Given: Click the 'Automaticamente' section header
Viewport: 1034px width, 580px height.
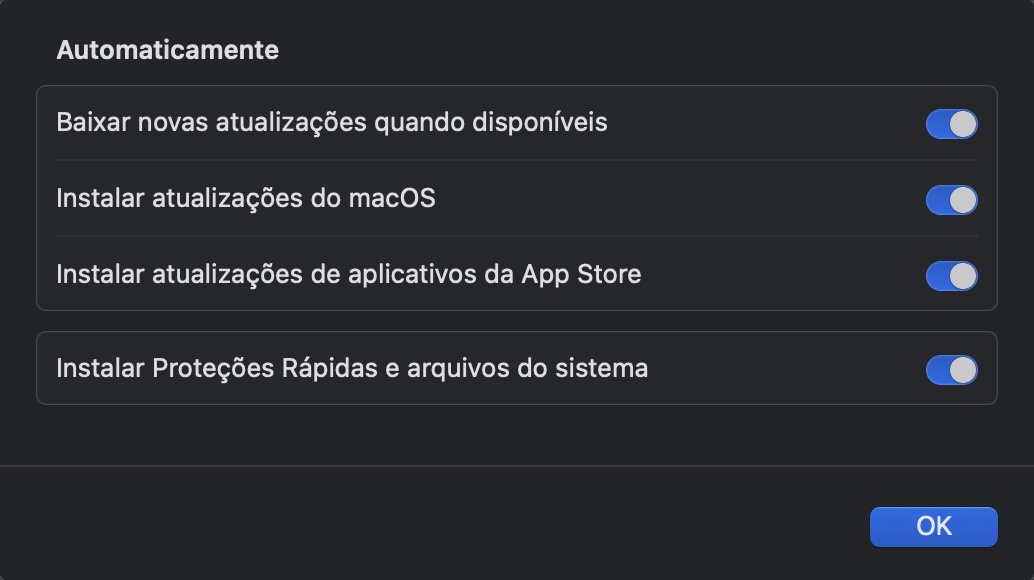Looking at the screenshot, I should tap(168, 49).
